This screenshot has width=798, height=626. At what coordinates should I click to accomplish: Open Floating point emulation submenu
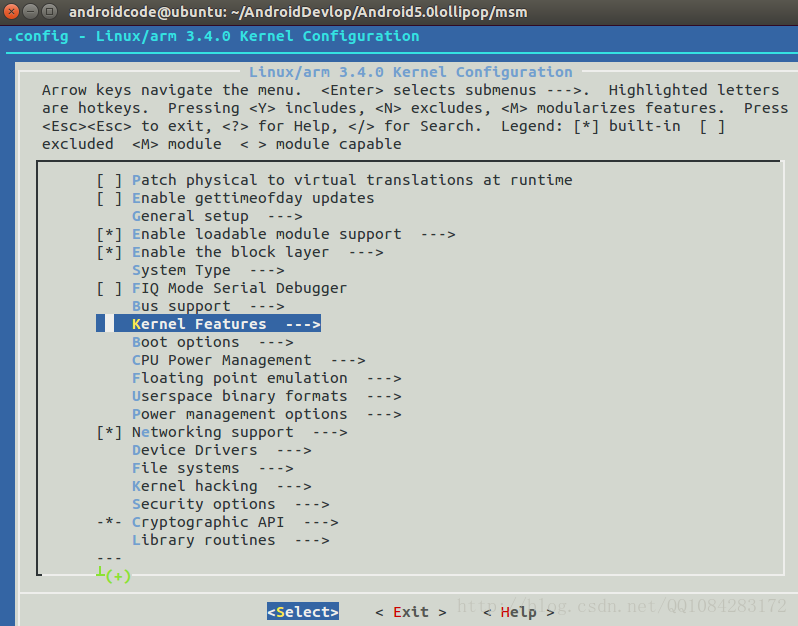coord(266,378)
